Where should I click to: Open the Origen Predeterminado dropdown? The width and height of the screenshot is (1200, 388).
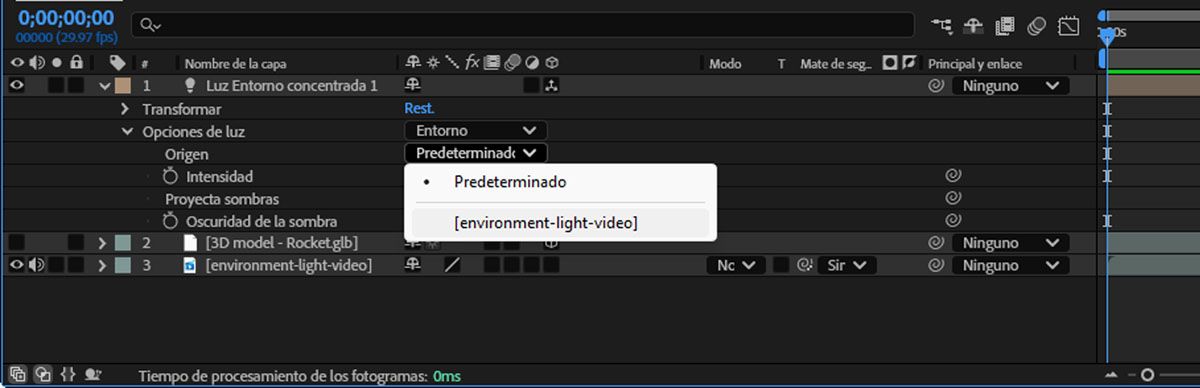click(476, 153)
